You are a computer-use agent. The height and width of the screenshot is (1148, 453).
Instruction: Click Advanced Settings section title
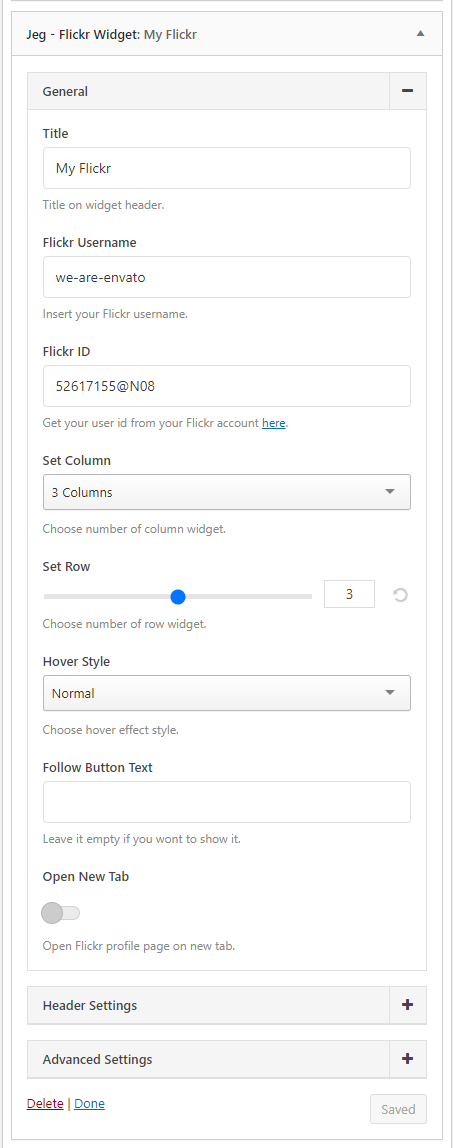(x=97, y=1059)
